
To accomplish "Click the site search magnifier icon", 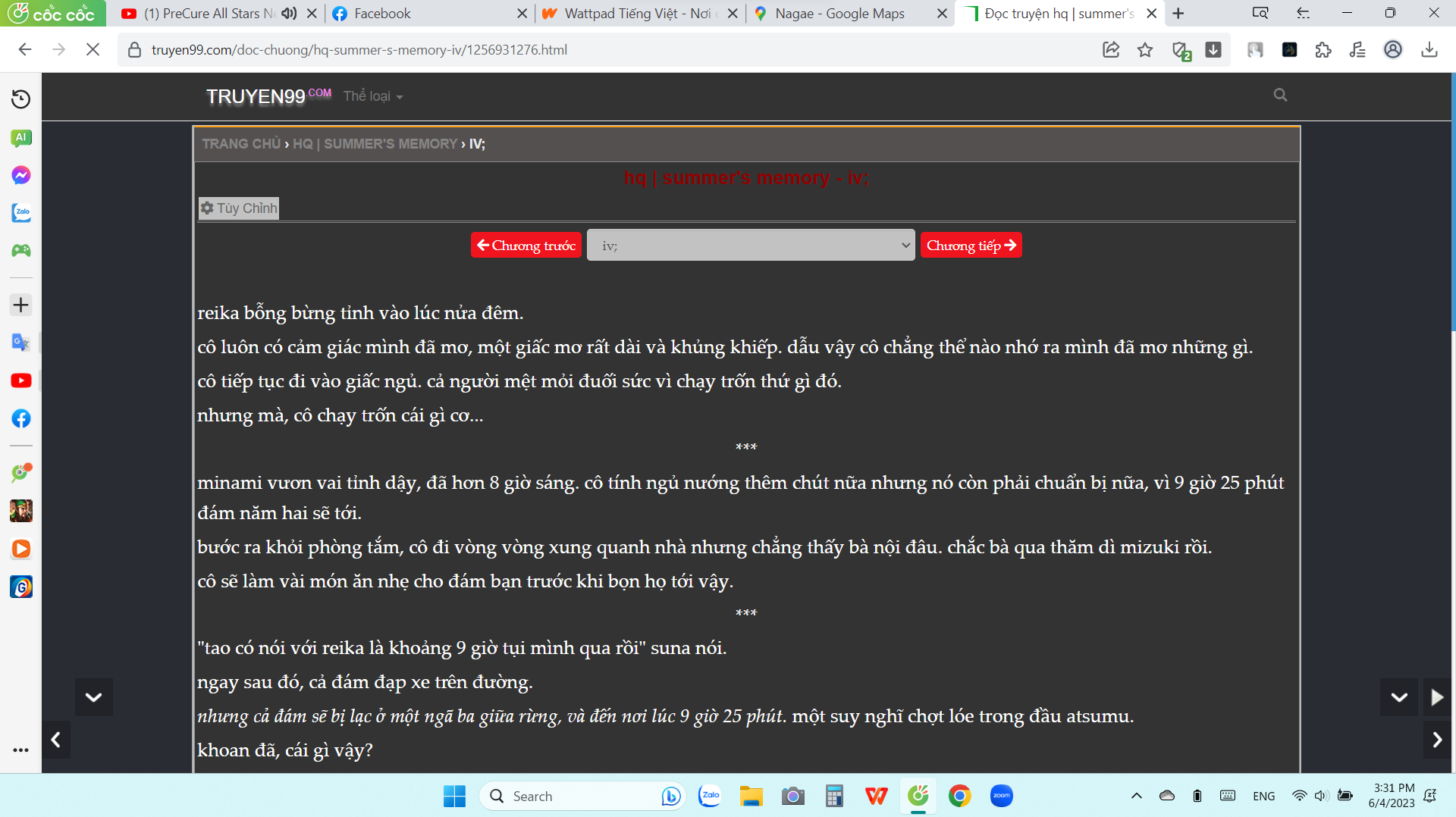I will 1280,95.
